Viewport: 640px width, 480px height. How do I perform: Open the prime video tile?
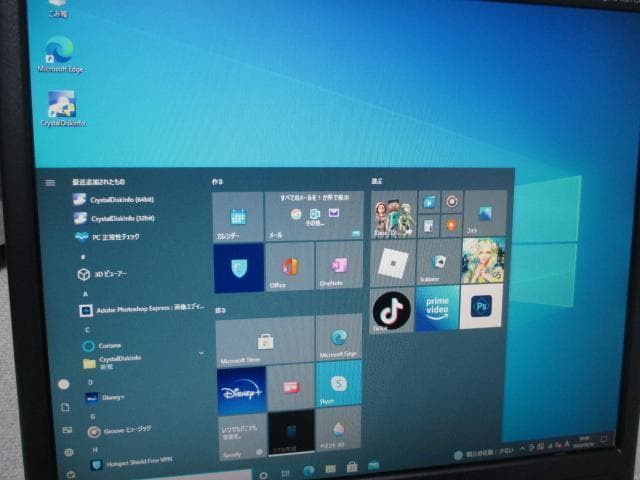click(437, 308)
